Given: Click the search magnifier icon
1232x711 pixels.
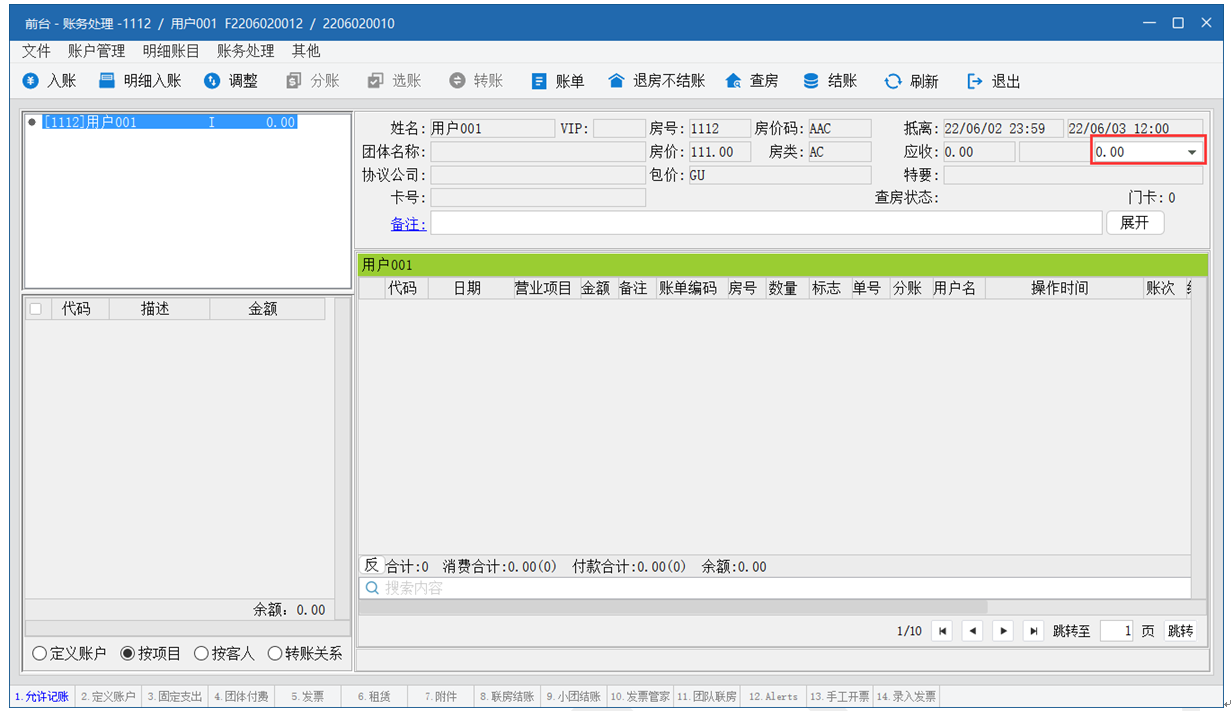Looking at the screenshot, I should pyautogui.click(x=372, y=588).
